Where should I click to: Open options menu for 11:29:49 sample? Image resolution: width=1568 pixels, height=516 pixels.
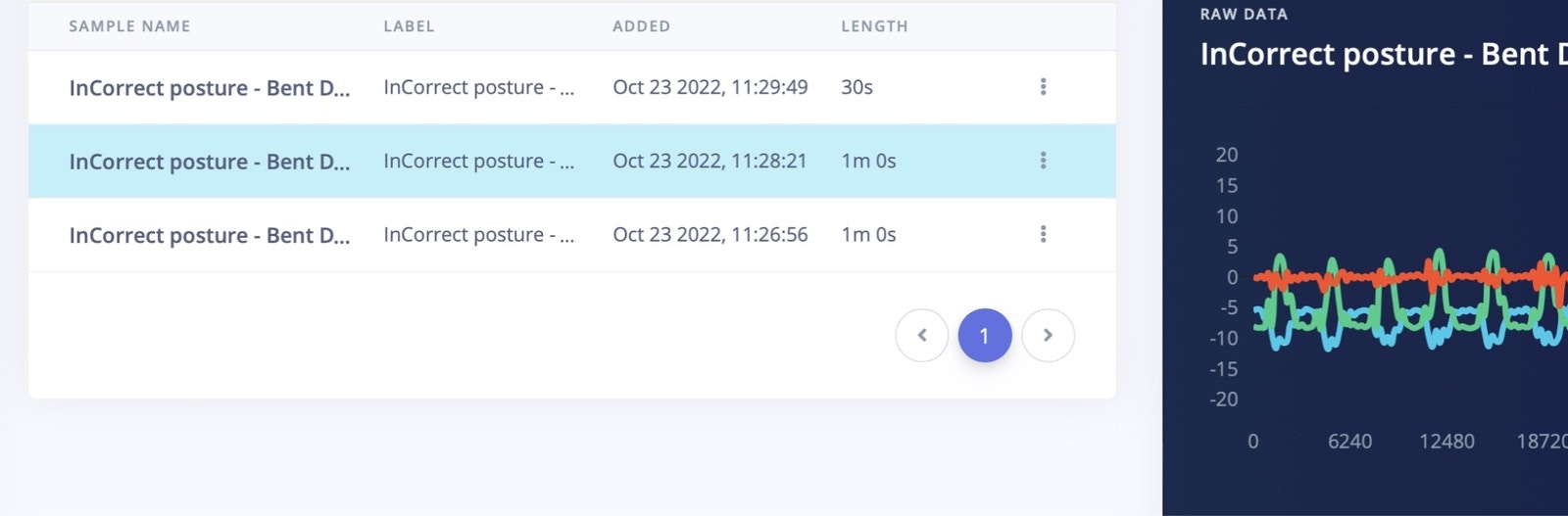tap(1043, 86)
